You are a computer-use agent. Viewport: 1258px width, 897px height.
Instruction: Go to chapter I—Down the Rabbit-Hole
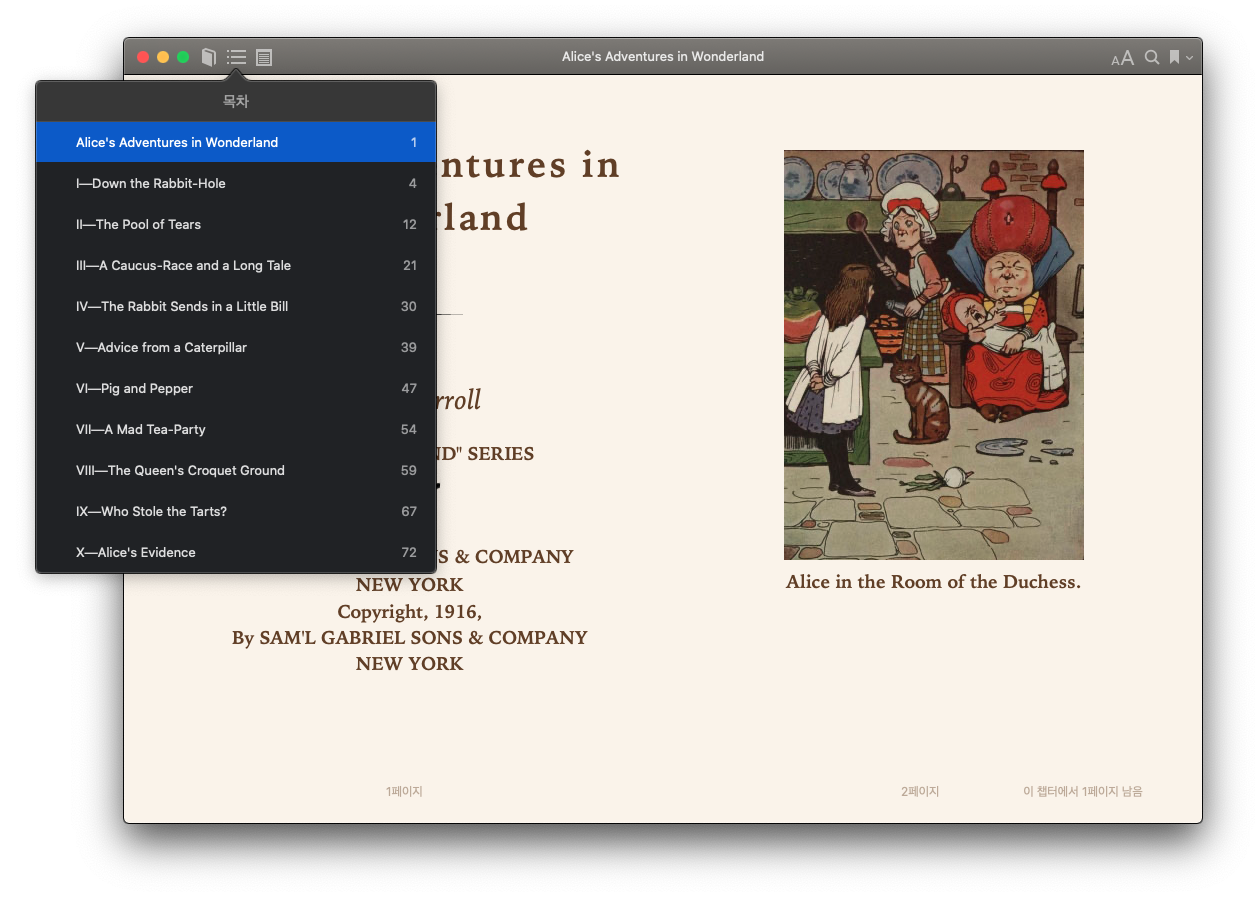click(x=236, y=183)
